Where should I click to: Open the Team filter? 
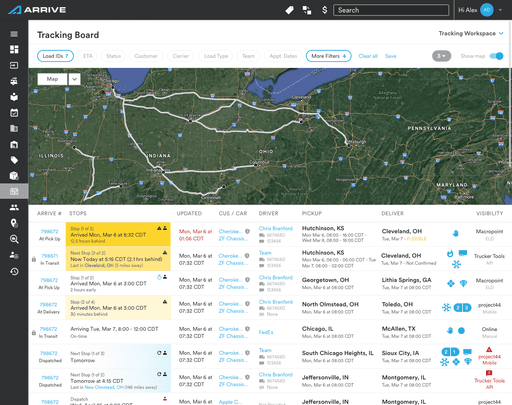[x=248, y=56]
